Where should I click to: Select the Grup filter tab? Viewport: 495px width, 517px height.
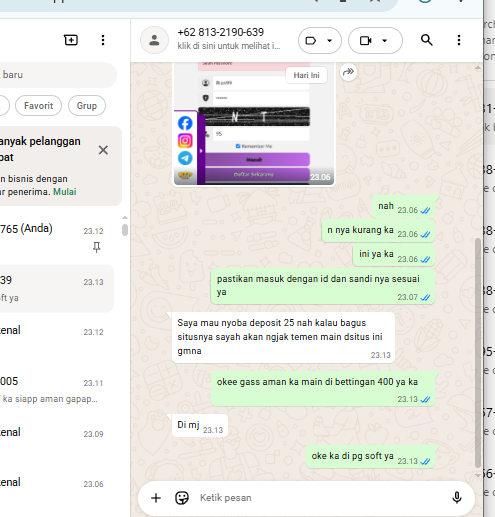87,106
